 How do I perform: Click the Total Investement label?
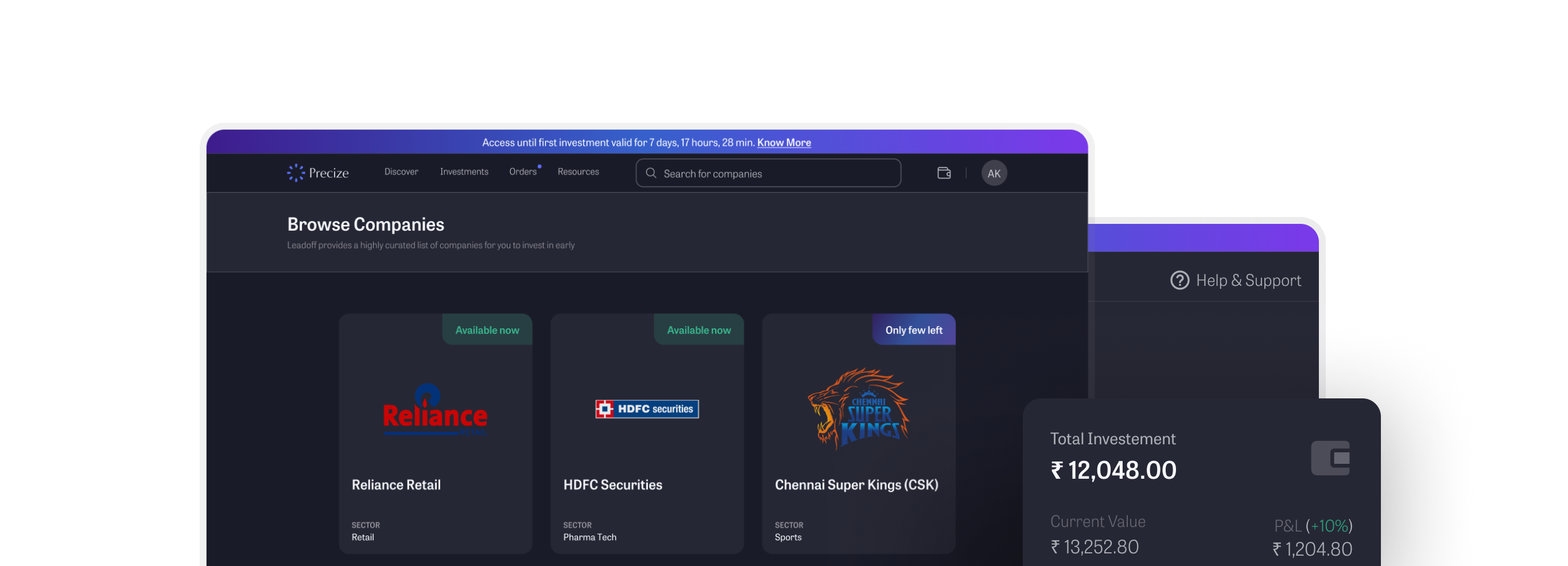tap(1113, 439)
